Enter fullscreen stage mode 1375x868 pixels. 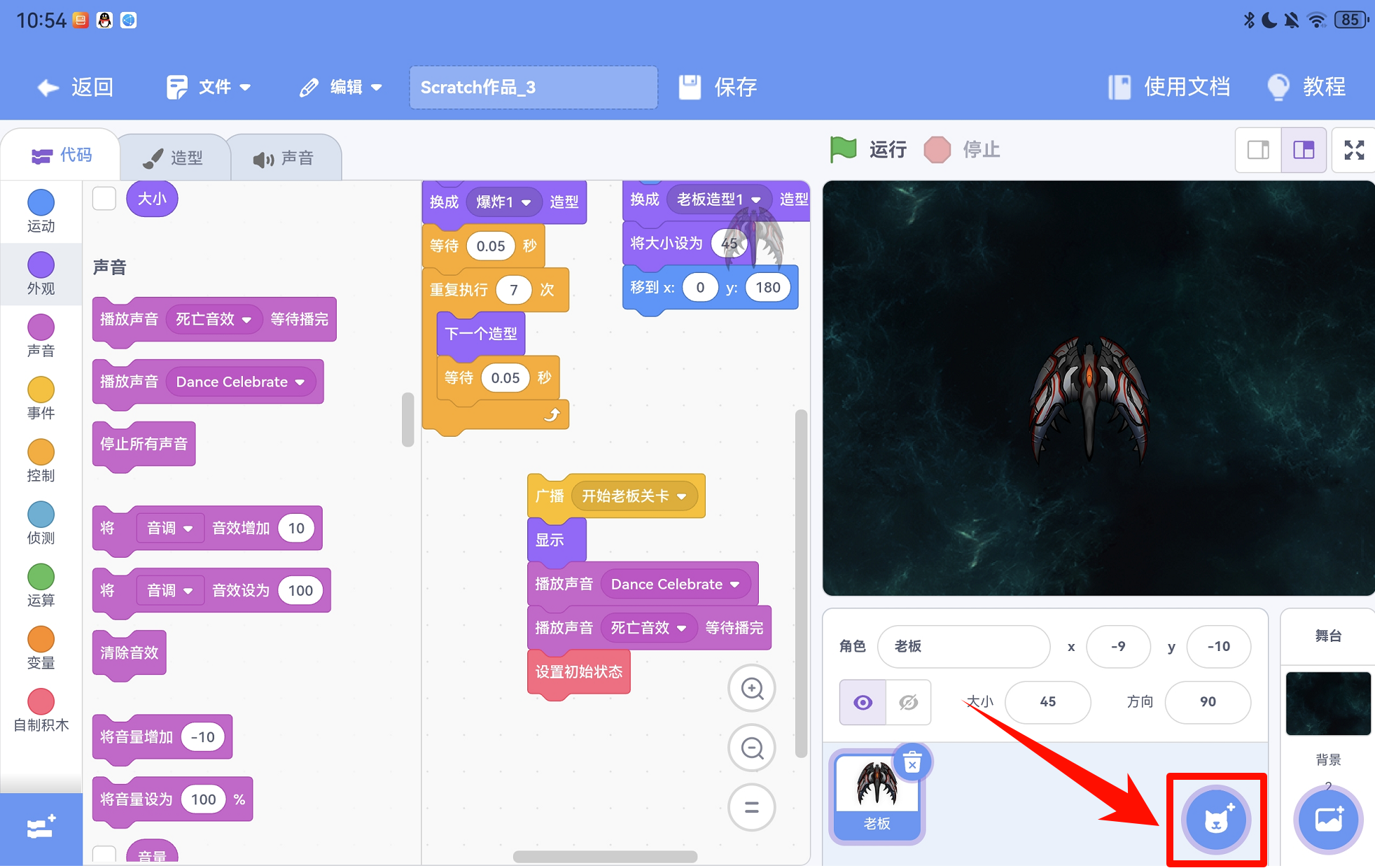point(1354,150)
